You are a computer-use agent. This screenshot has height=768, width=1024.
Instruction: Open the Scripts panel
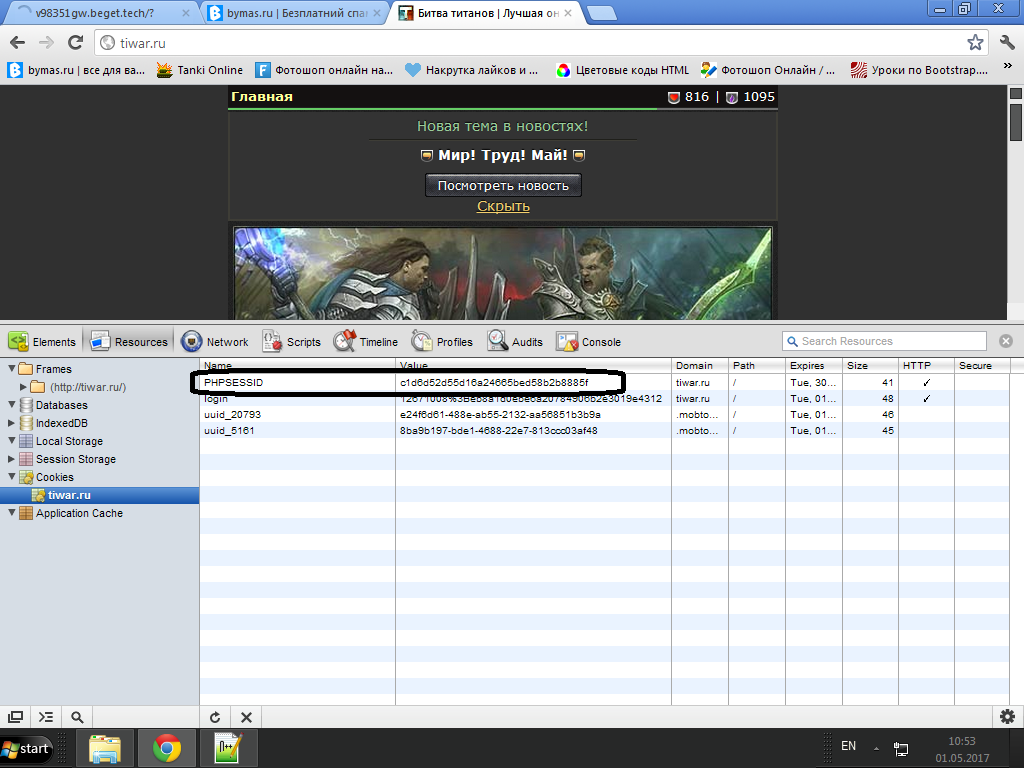(x=292, y=342)
